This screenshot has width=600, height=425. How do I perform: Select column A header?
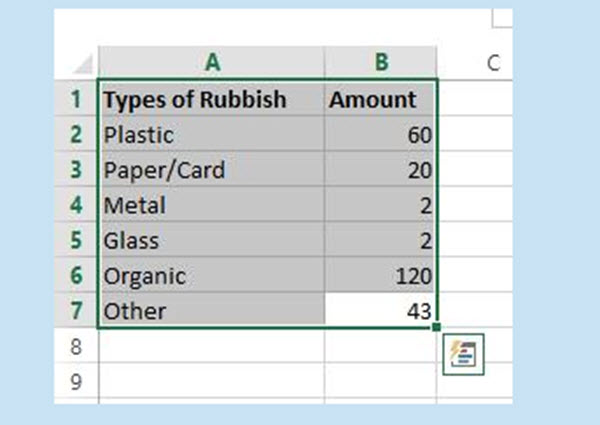coord(212,62)
